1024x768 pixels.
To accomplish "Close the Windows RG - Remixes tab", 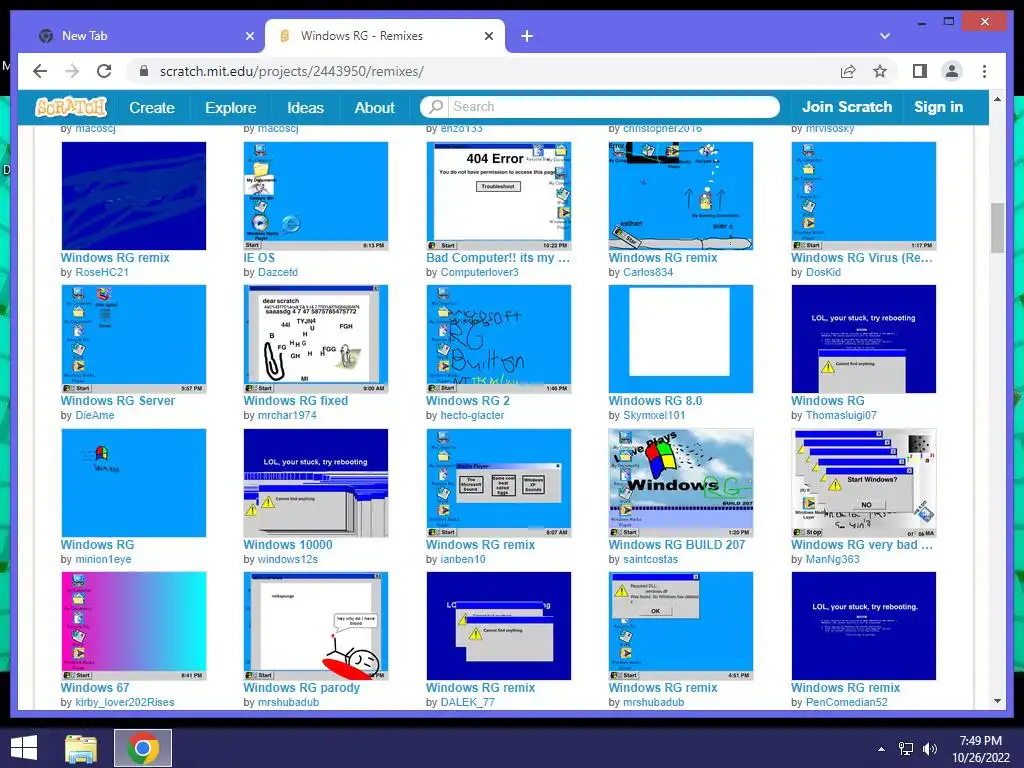I will pos(488,36).
